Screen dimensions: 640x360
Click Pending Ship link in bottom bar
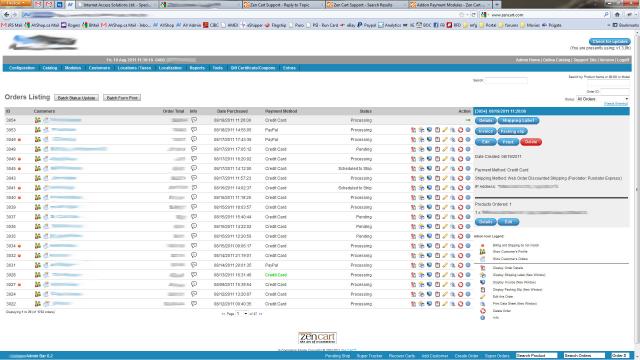coord(338,356)
